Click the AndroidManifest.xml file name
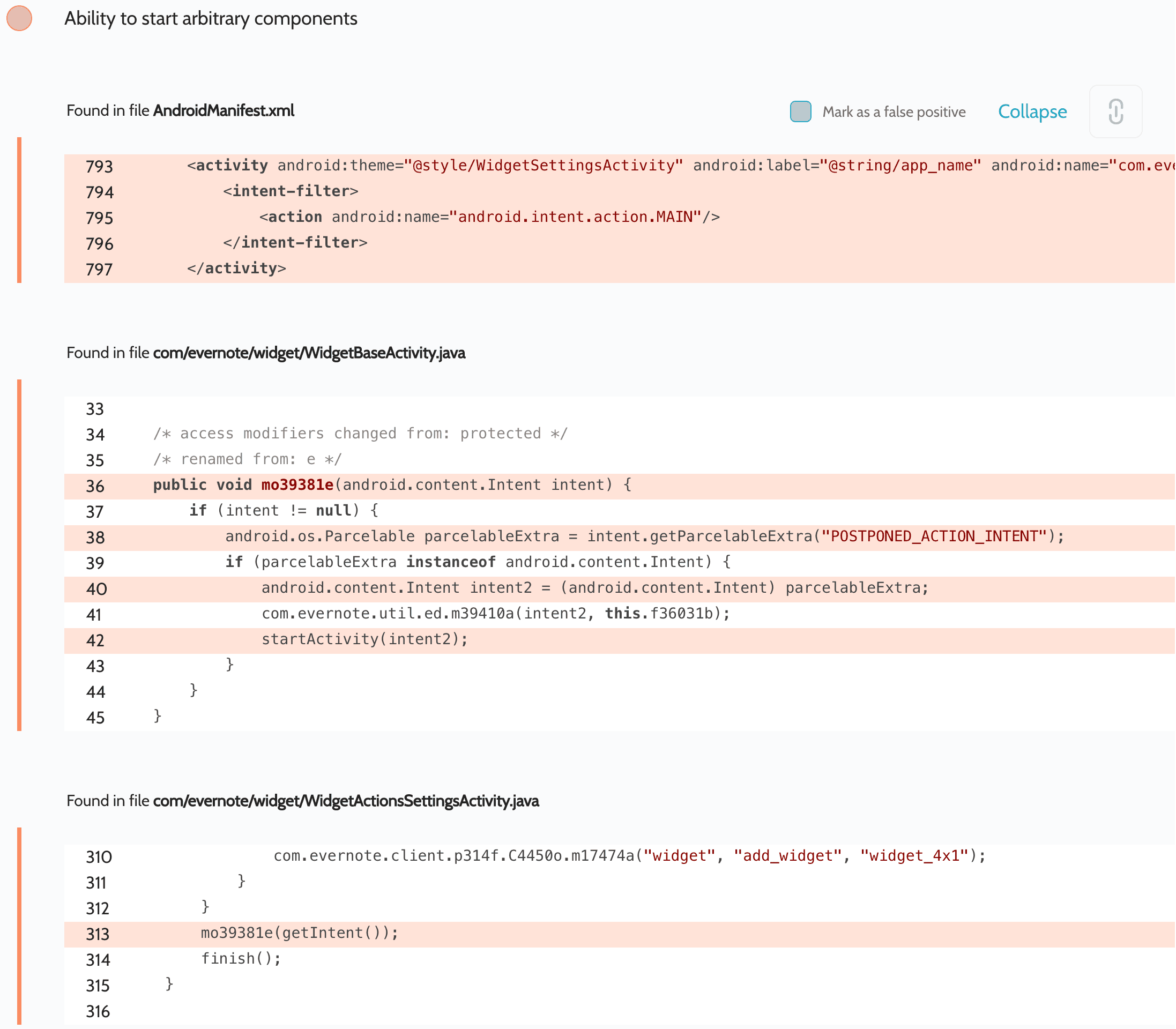The image size is (1176, 1029). pyautogui.click(x=224, y=110)
